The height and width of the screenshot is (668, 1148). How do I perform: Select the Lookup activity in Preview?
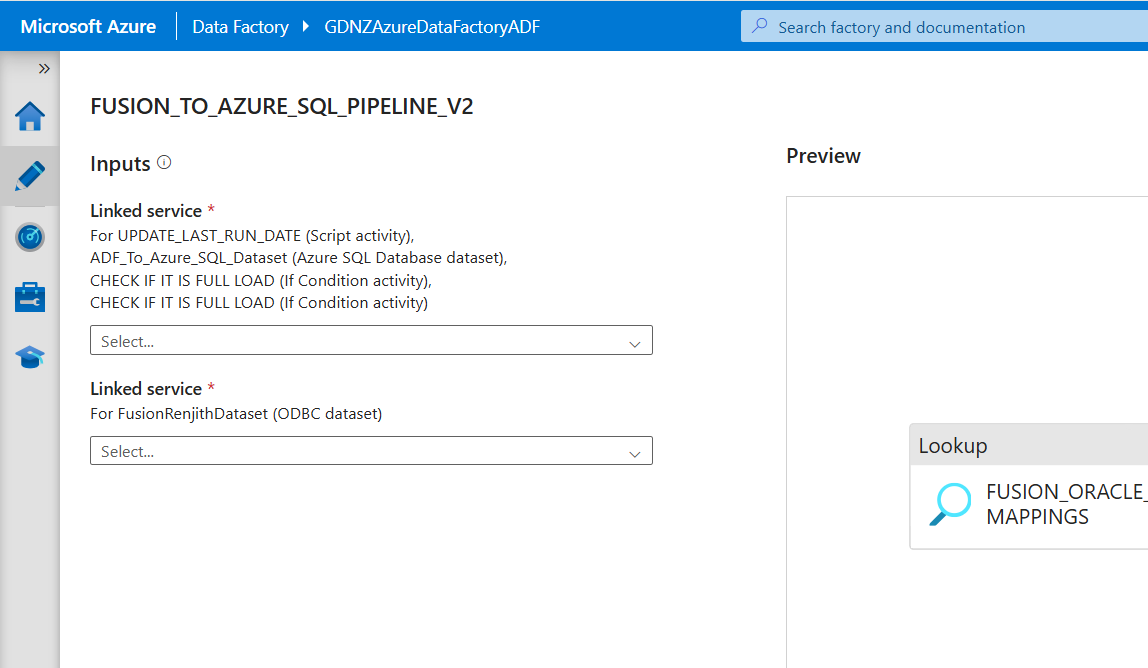(x=1029, y=486)
